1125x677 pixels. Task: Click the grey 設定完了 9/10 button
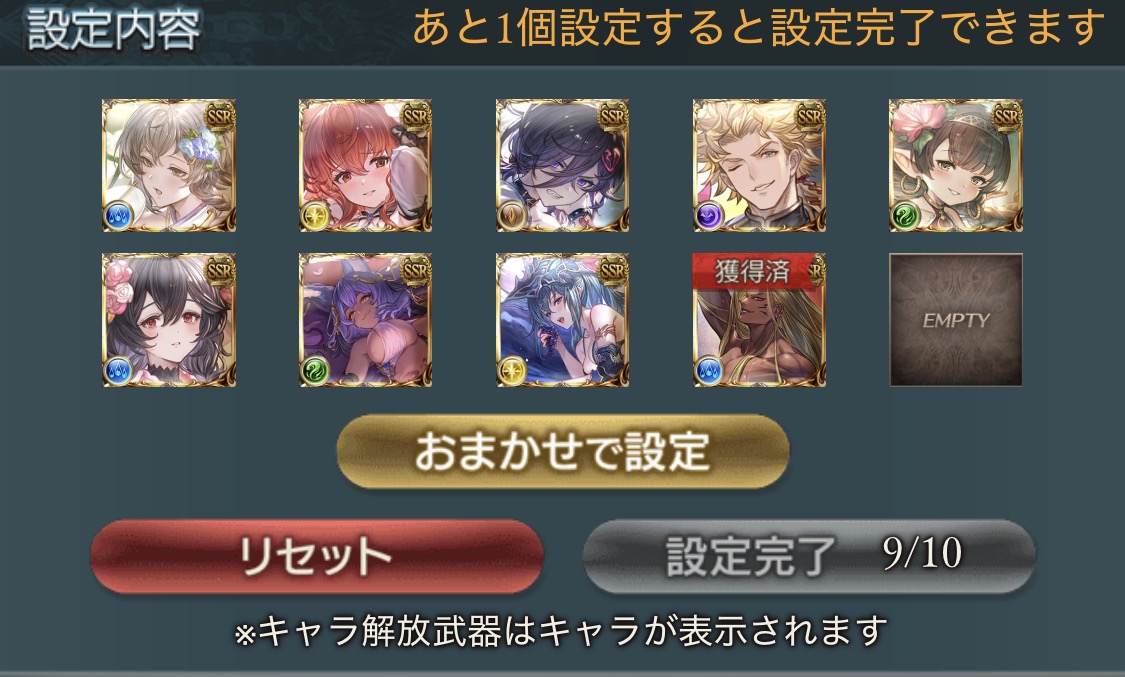(x=809, y=557)
